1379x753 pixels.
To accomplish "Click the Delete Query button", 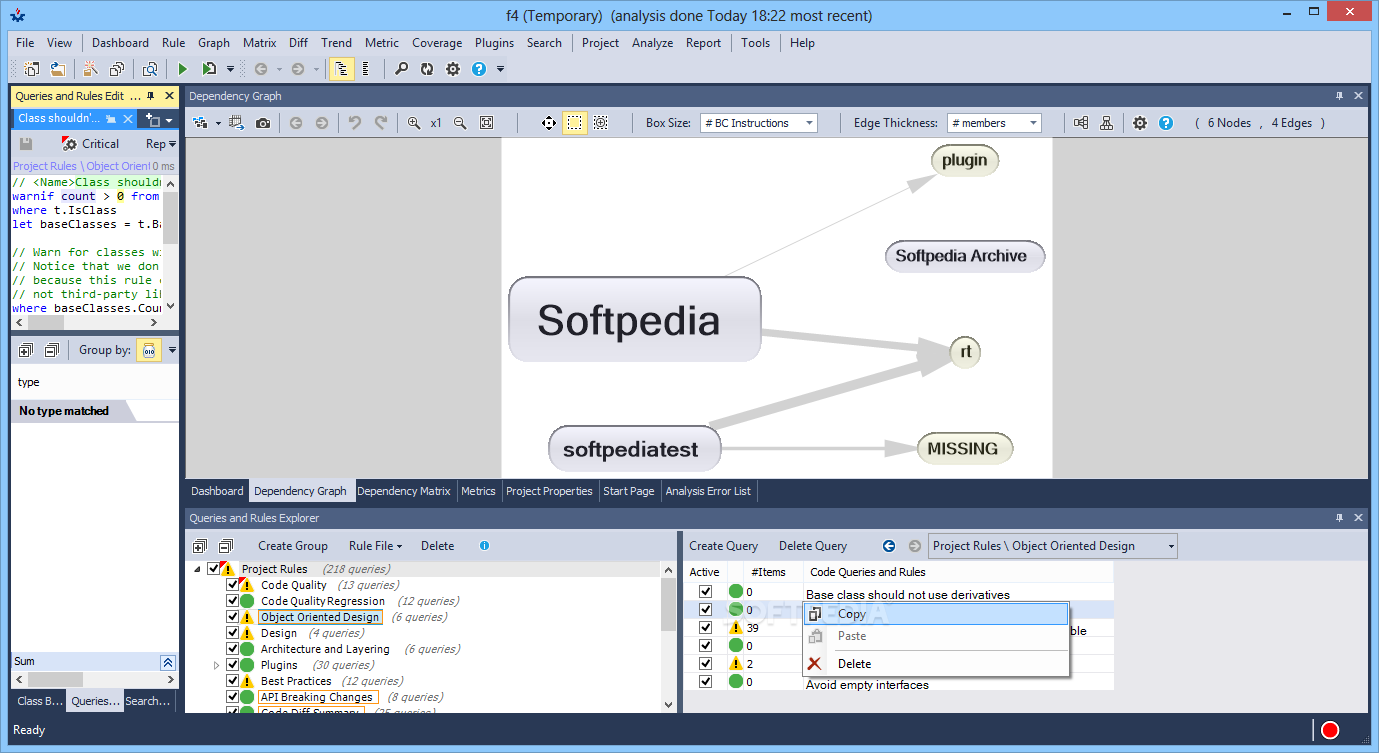I will tap(813, 546).
